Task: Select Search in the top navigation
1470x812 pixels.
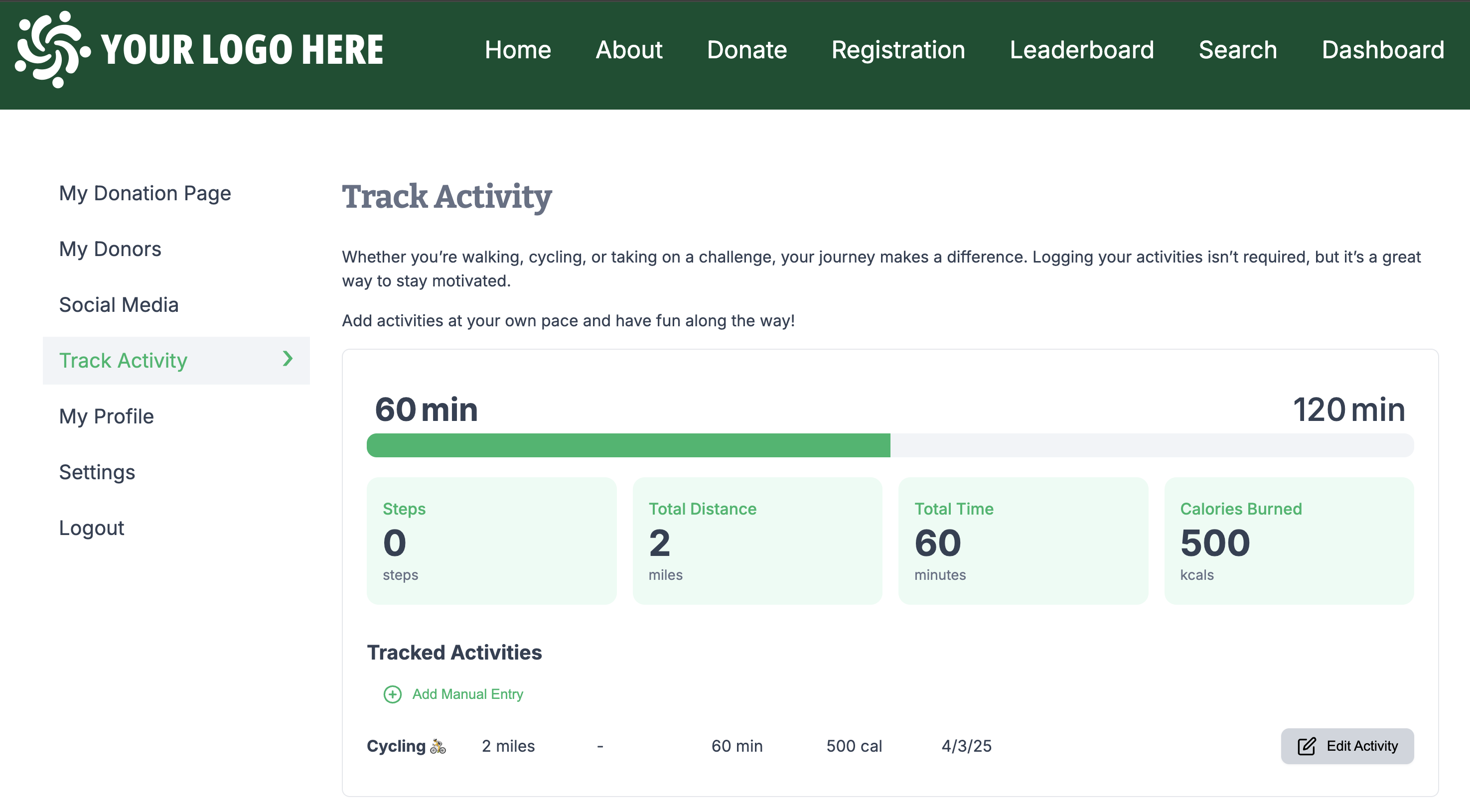Action: point(1237,50)
